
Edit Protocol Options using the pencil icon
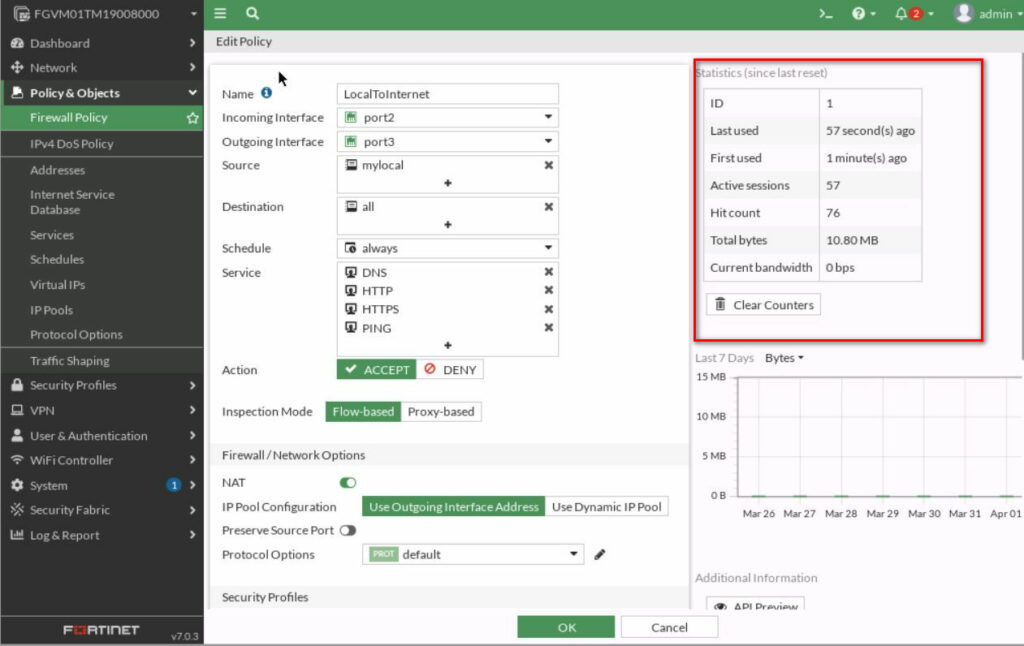599,554
